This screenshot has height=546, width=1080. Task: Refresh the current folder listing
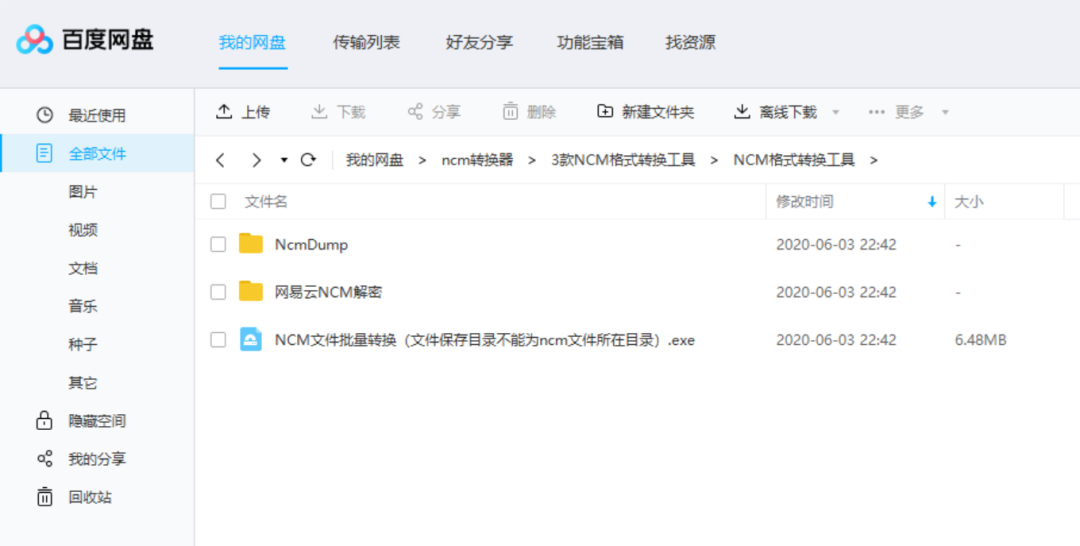pyautogui.click(x=308, y=160)
